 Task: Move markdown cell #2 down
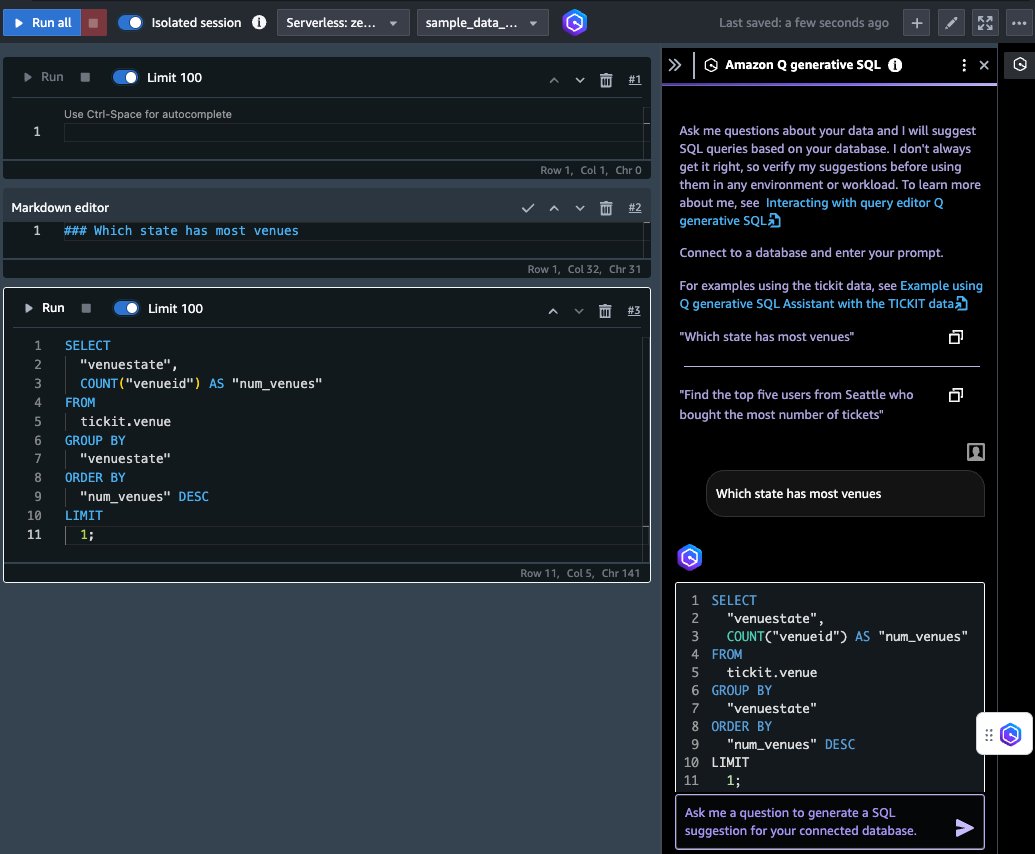coord(580,208)
